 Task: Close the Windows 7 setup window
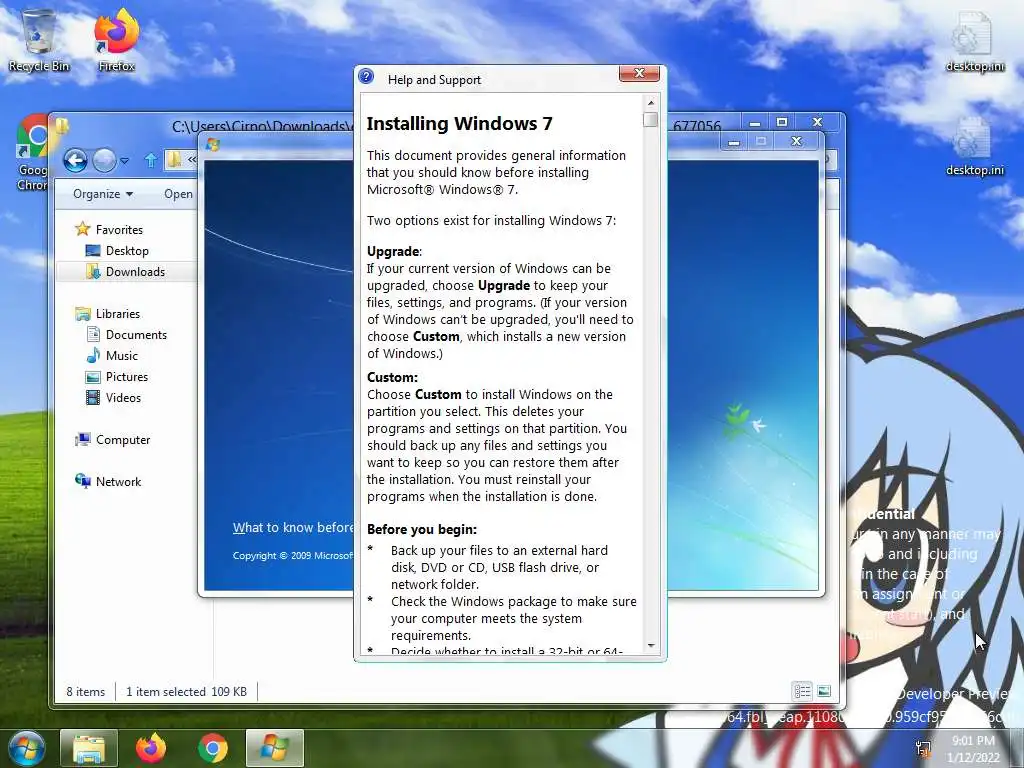pyautogui.click(x=796, y=141)
